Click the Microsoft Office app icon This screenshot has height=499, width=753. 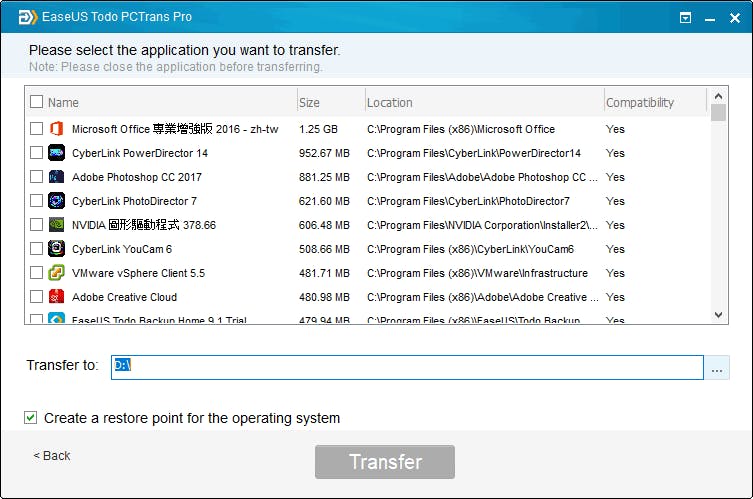tap(56, 129)
